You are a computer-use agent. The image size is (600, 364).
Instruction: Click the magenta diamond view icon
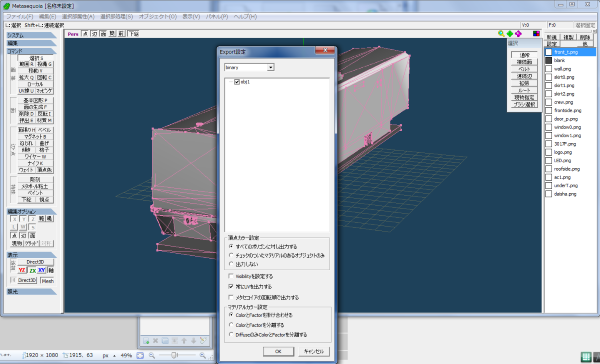point(518,34)
